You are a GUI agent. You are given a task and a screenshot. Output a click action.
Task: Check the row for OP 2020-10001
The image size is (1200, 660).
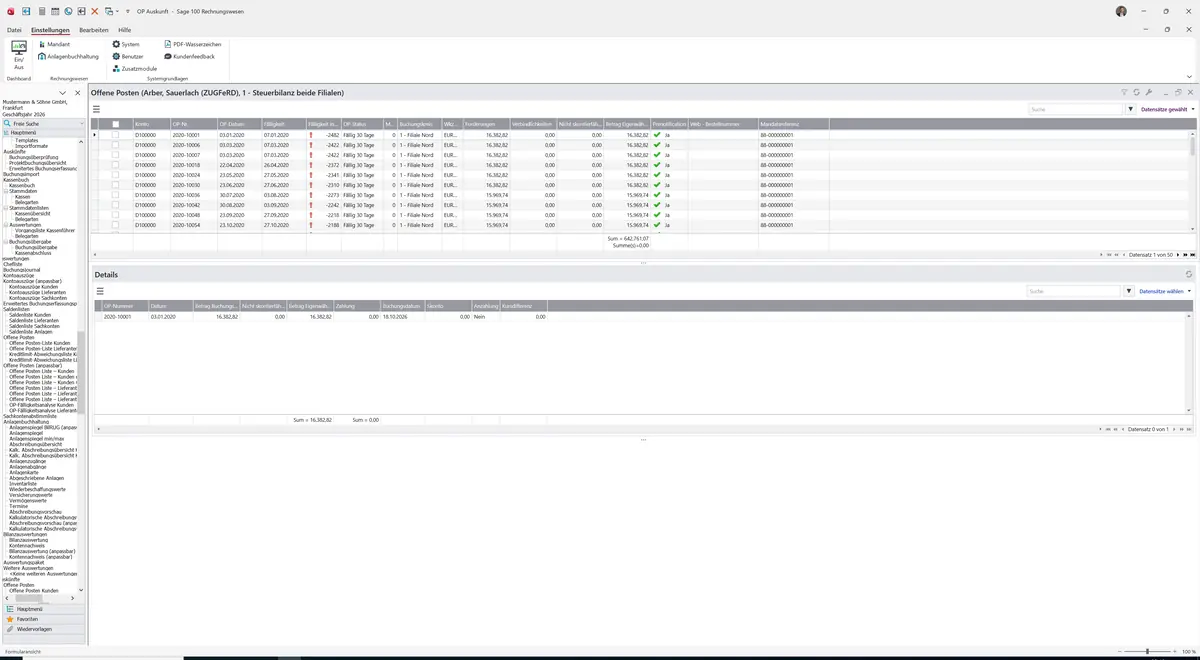click(115, 134)
